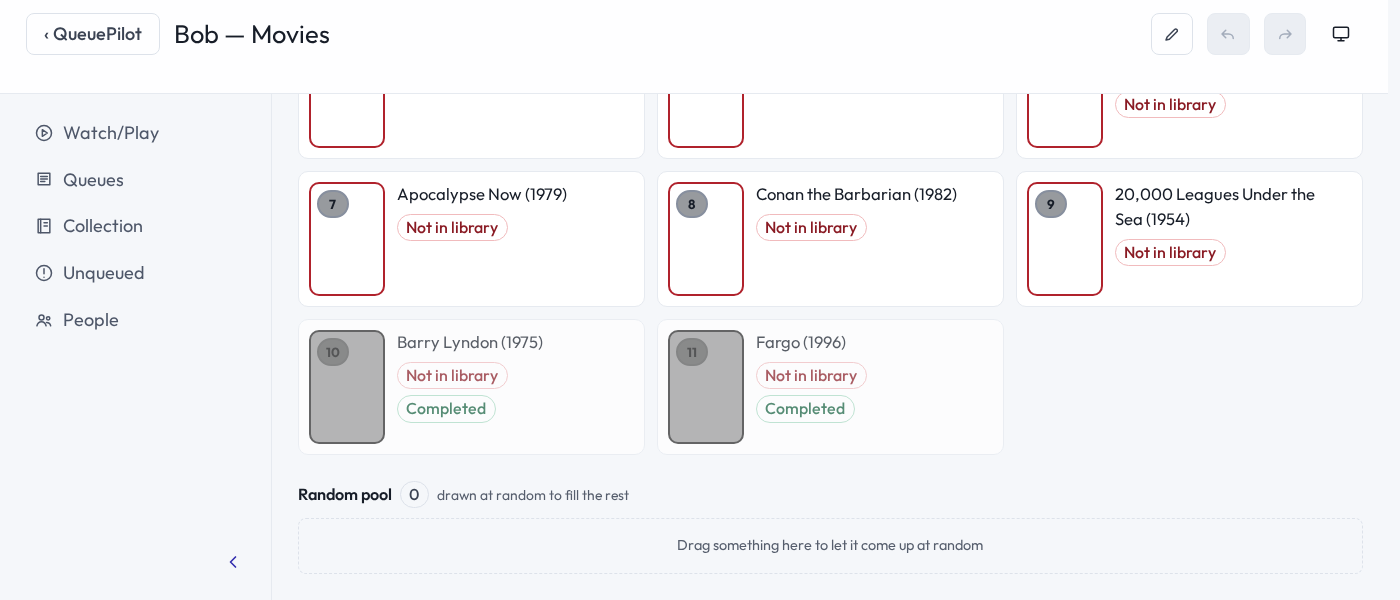Click the undo arrow icon
The height and width of the screenshot is (600, 1400).
point(1228,34)
